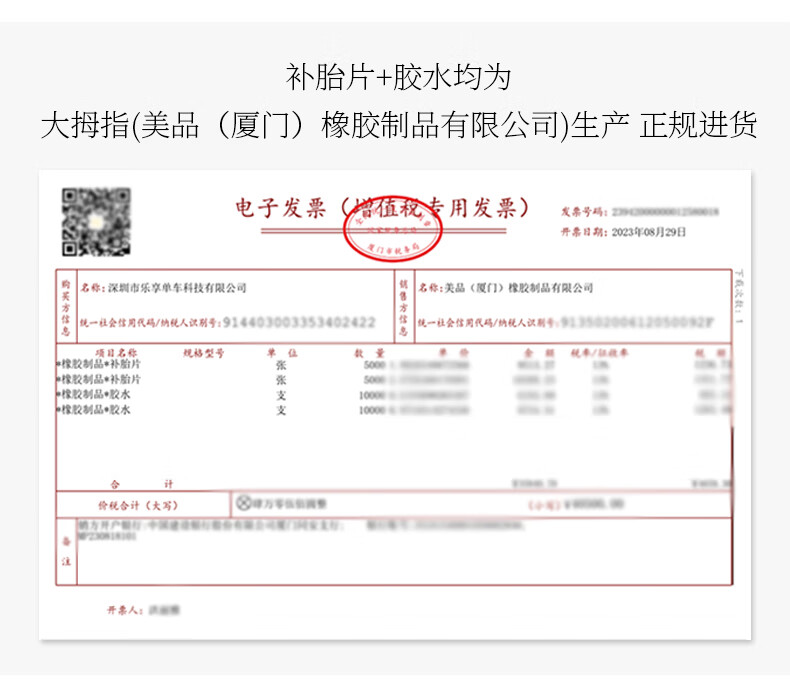Screen dimensions: 790x687
Task: Click the red tax bureau stamp seal
Action: click(392, 229)
